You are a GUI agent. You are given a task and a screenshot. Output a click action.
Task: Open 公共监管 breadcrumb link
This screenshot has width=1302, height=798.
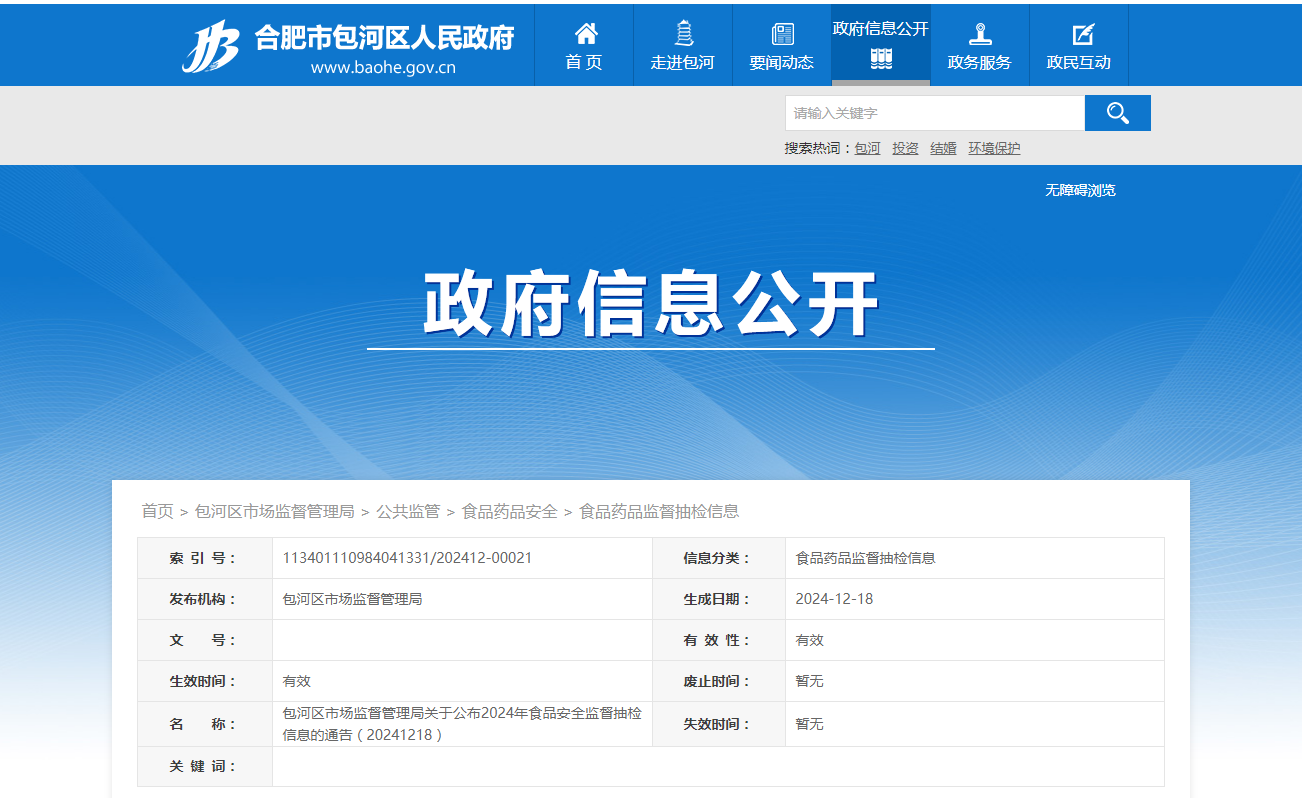coord(408,511)
